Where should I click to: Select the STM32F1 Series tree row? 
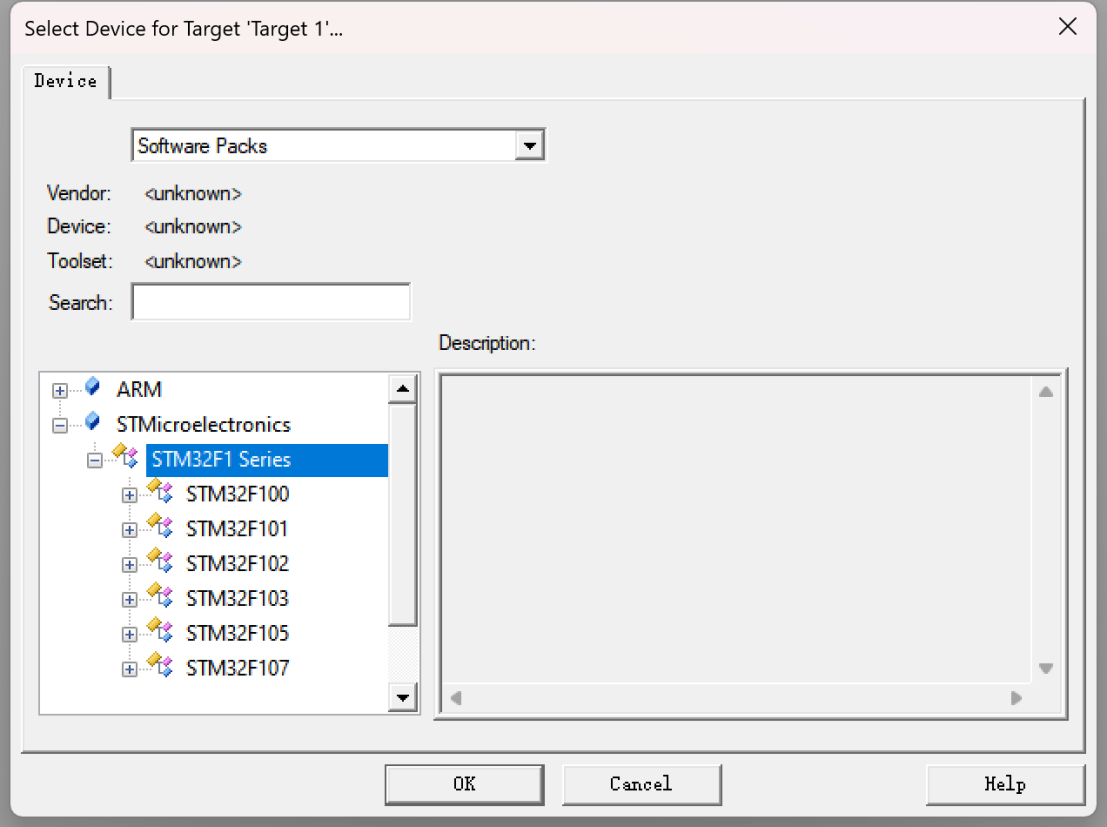(x=267, y=460)
